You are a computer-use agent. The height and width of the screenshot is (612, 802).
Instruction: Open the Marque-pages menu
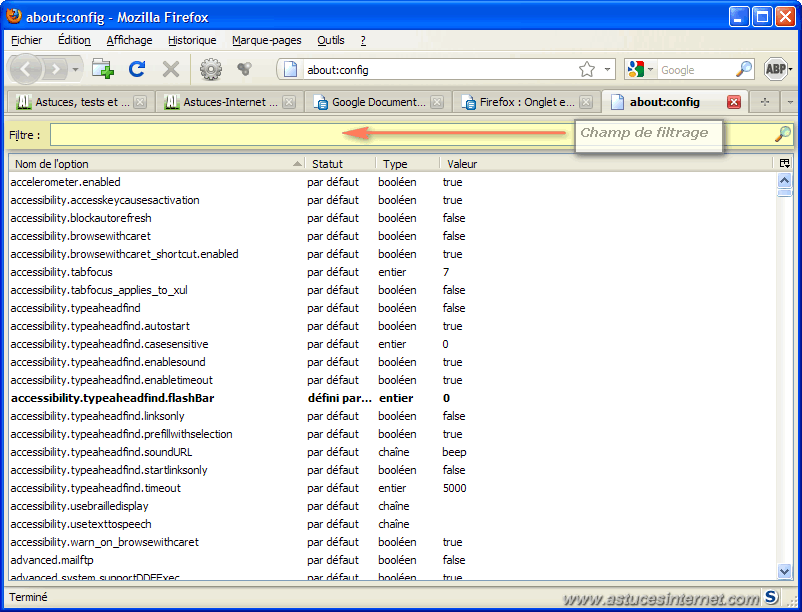coord(266,40)
